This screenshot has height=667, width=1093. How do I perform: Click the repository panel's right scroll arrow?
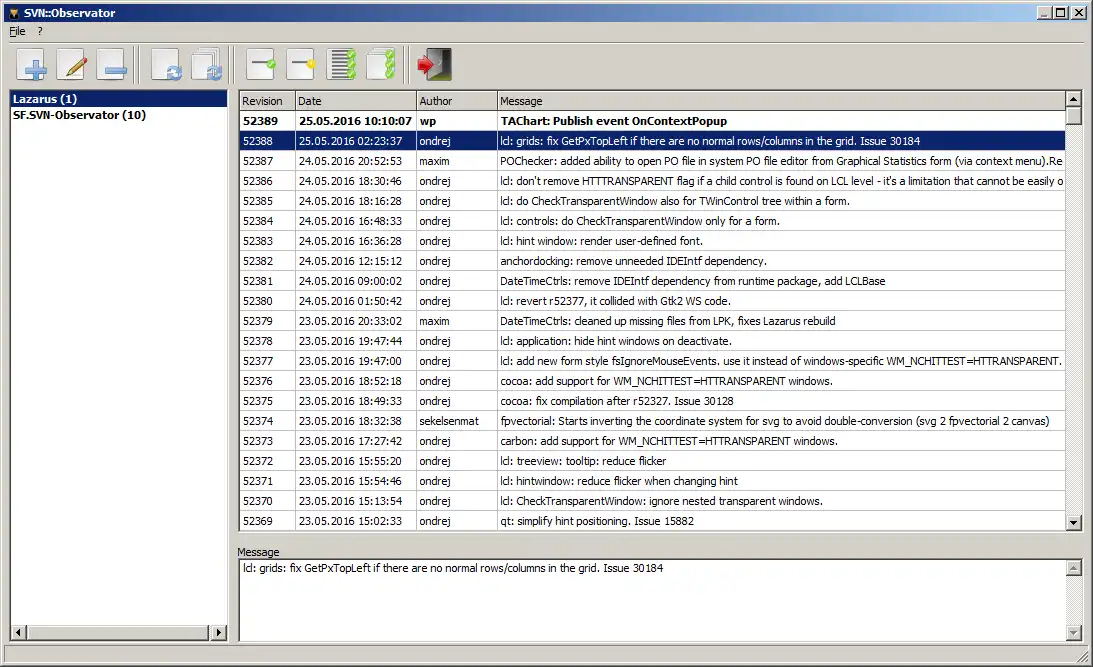tap(219, 632)
